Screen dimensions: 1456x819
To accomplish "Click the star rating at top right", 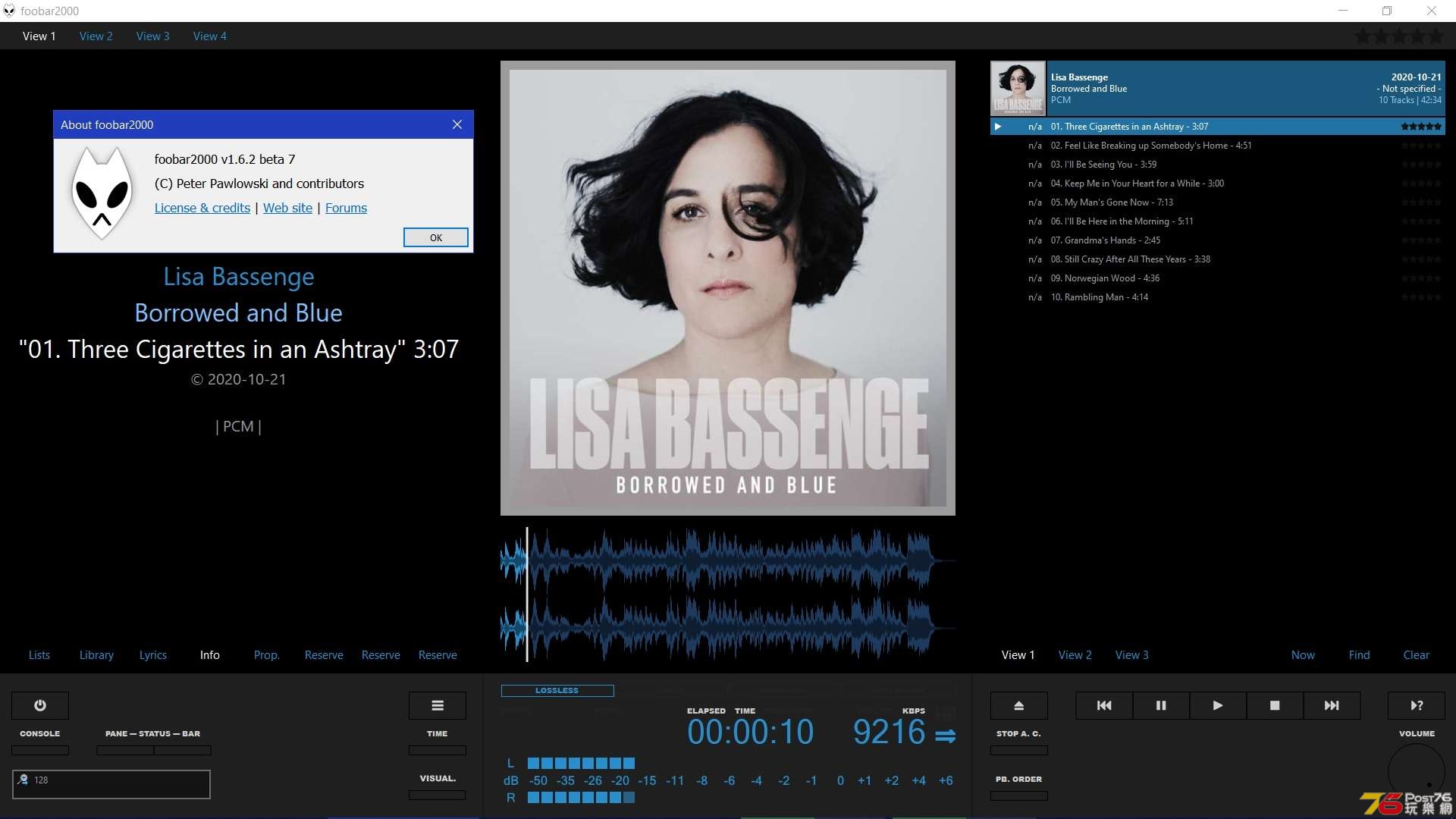I will click(x=1400, y=36).
